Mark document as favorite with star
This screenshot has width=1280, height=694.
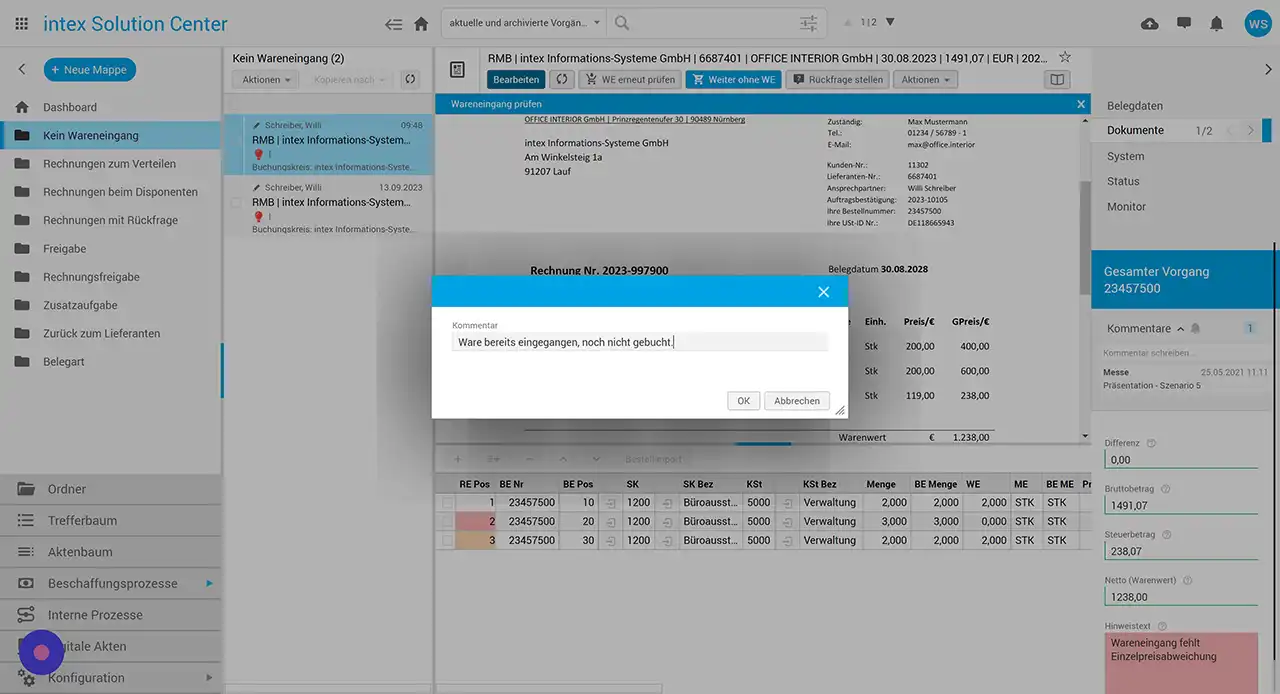[1065, 58]
